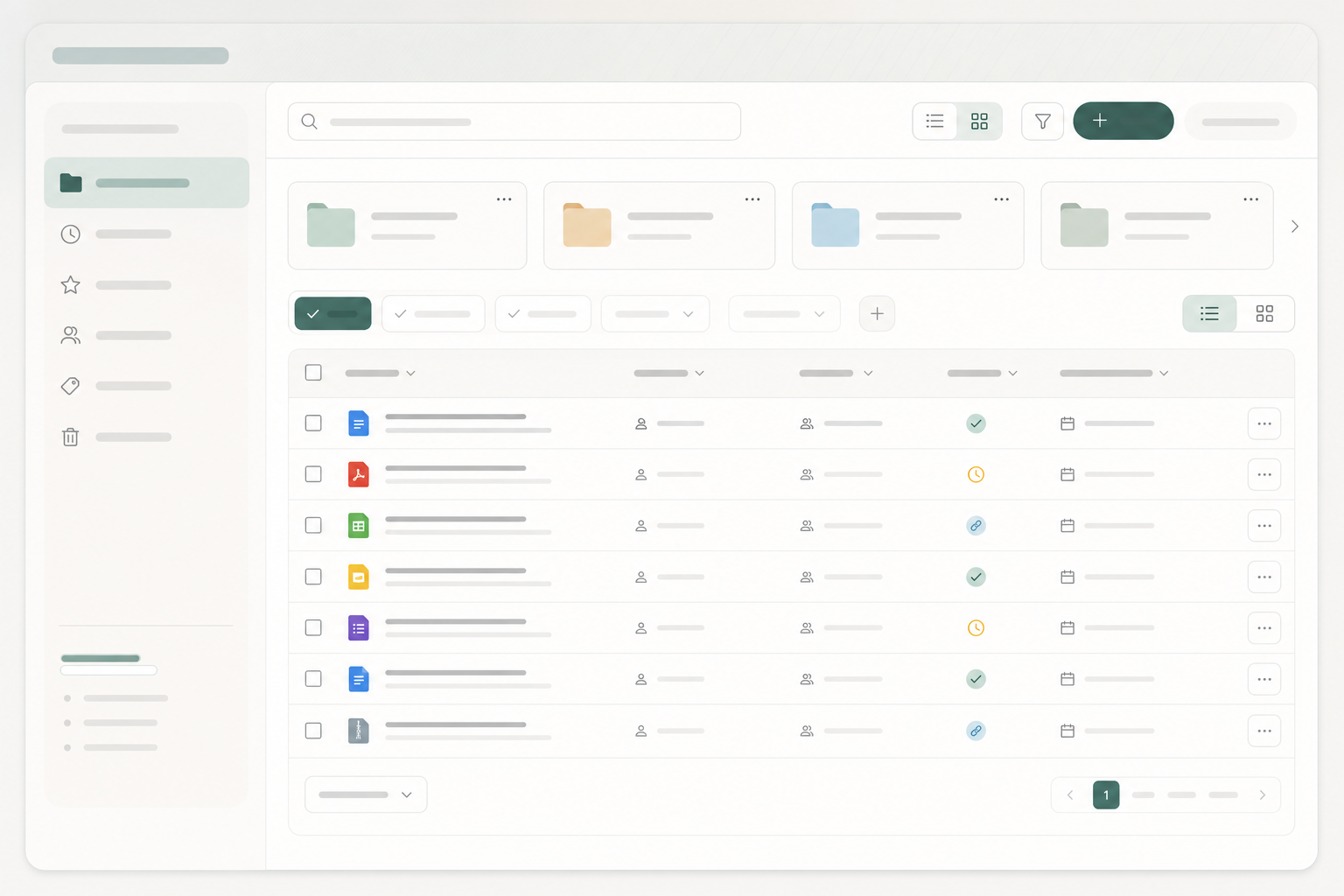Click the red PDF file icon
The height and width of the screenshot is (896, 1344).
point(358,474)
